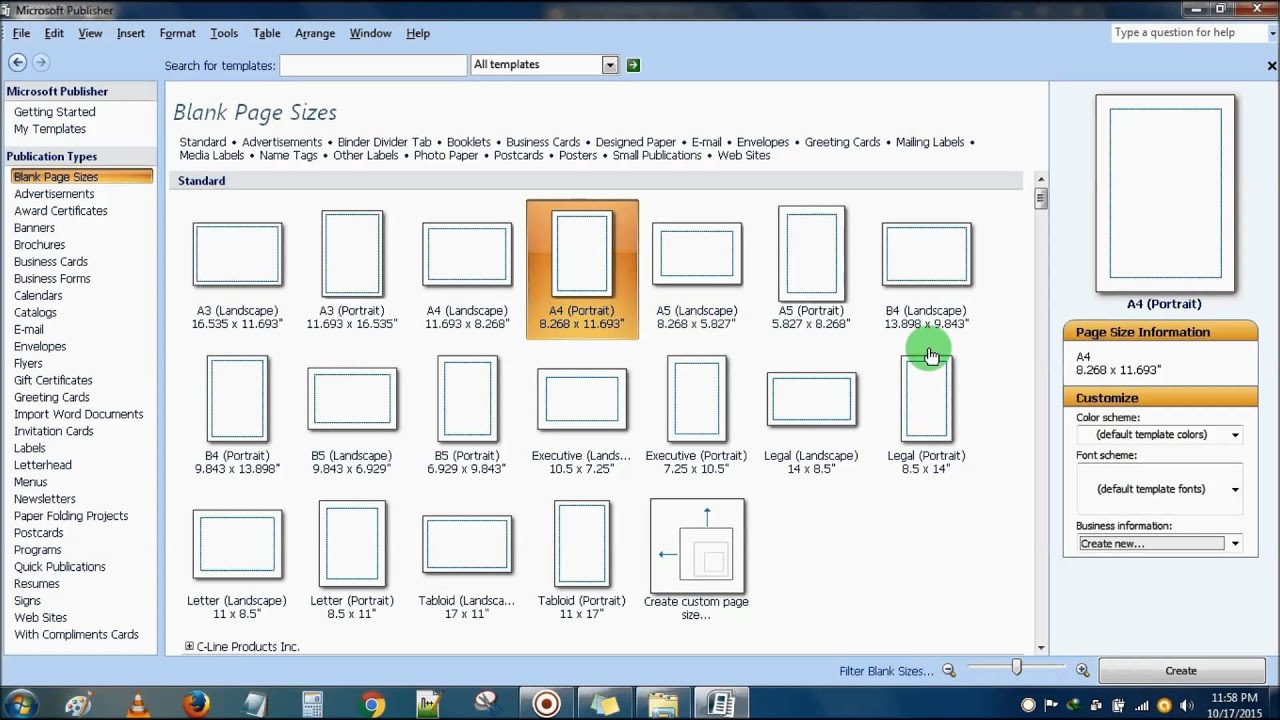Select Resumes publication type
Screen dimensions: 1280x720
coord(37,584)
